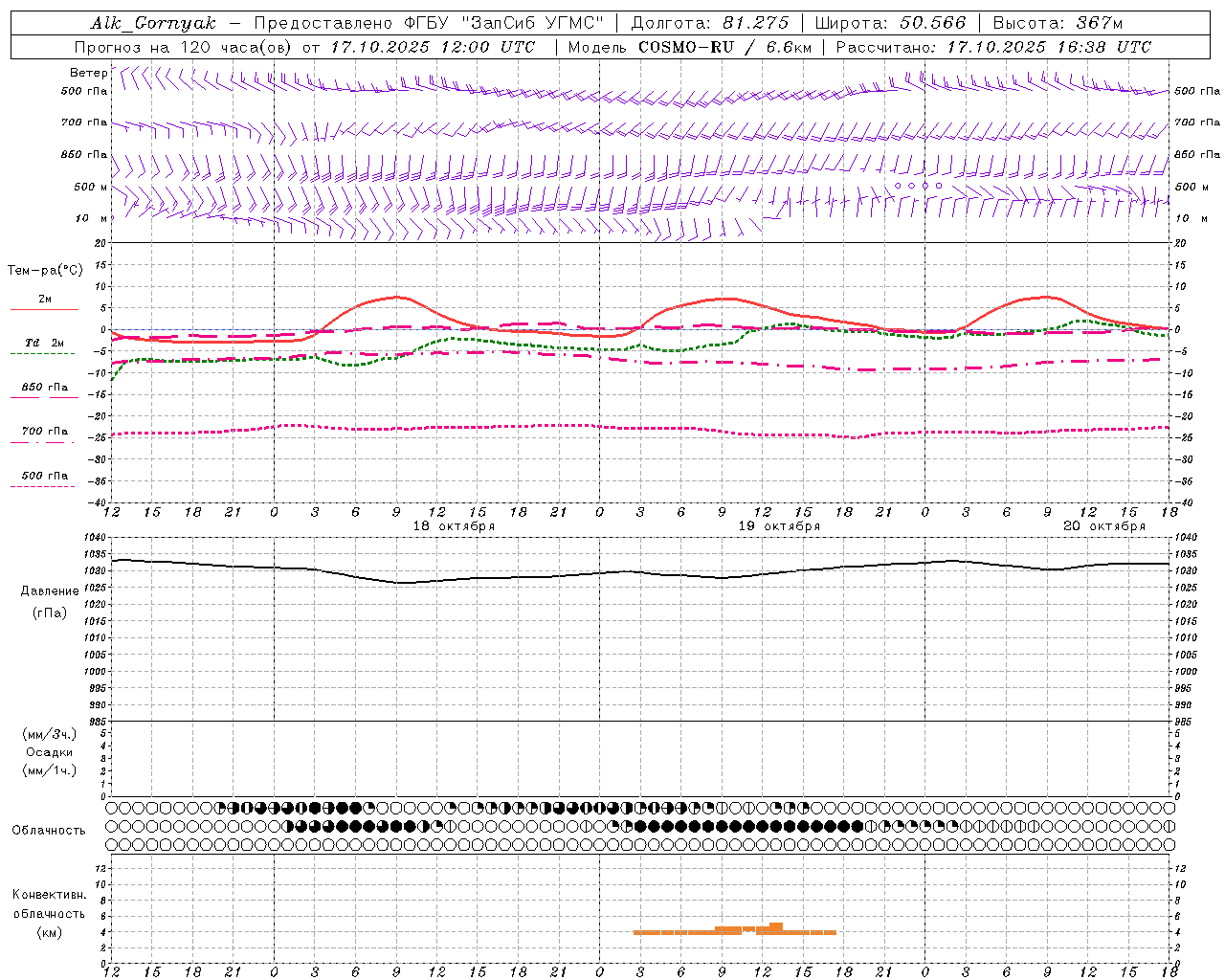Click the 19 октября date label
1225x980 pixels.
click(779, 526)
